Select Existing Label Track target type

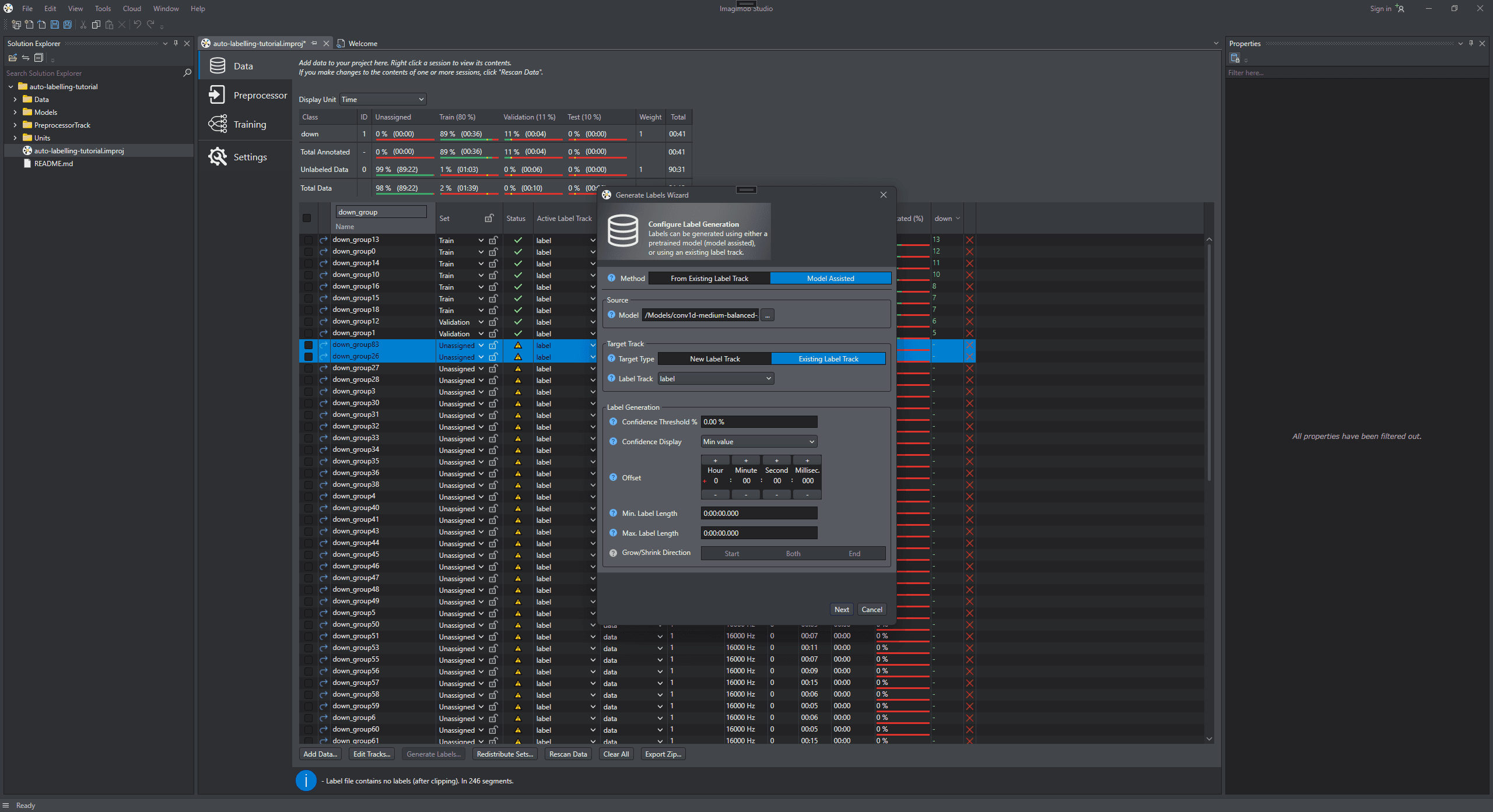click(x=828, y=359)
